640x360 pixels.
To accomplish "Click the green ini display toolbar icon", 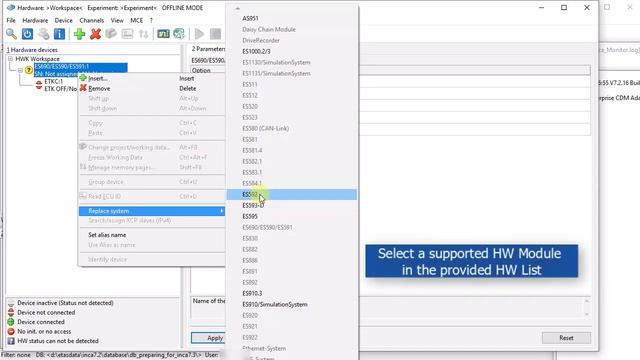I will tap(163, 34).
